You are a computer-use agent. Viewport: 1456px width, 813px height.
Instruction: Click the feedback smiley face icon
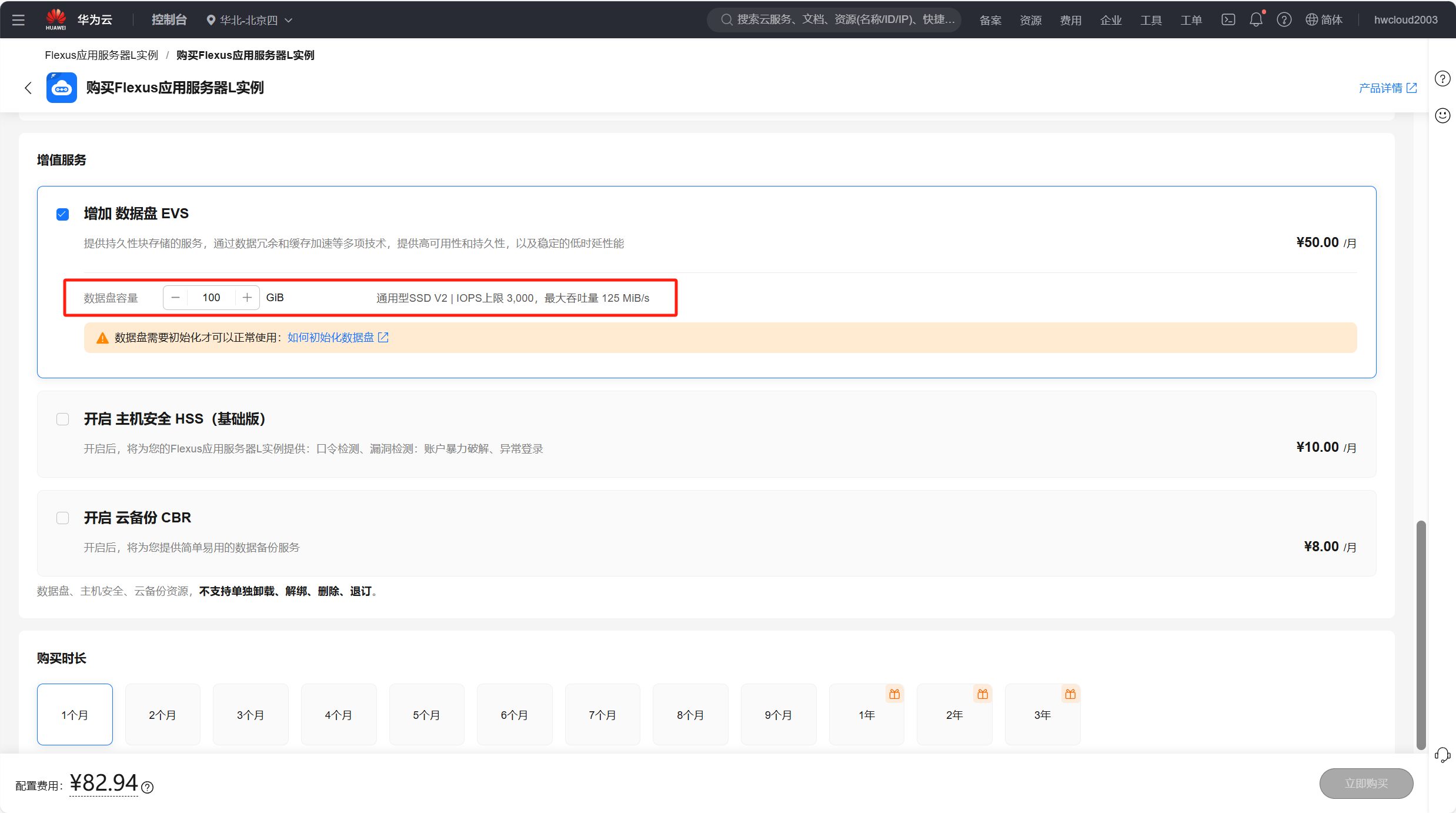click(x=1442, y=115)
